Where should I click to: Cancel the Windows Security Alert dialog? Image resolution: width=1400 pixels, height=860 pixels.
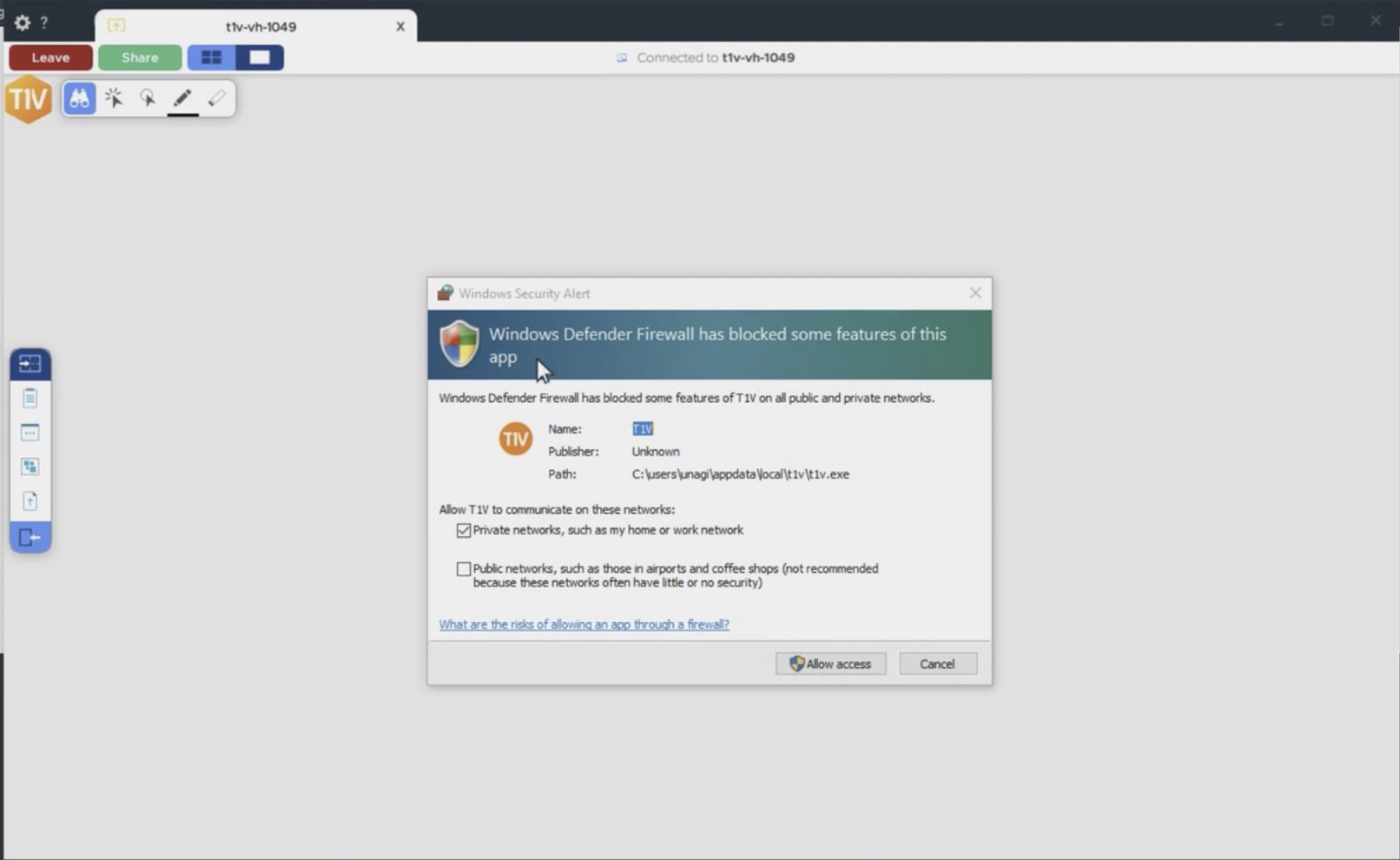pyautogui.click(x=937, y=664)
